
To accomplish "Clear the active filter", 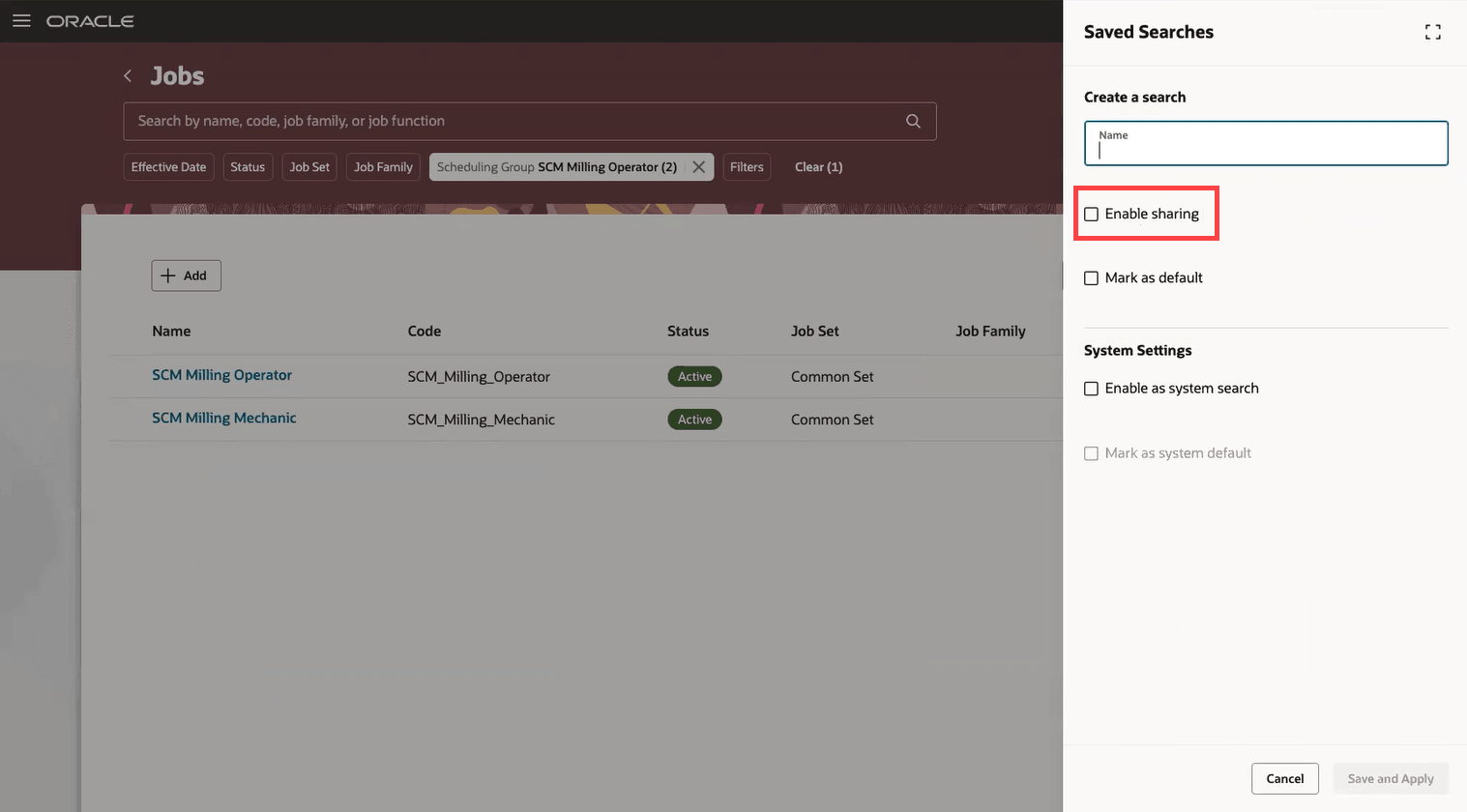I will [x=818, y=166].
